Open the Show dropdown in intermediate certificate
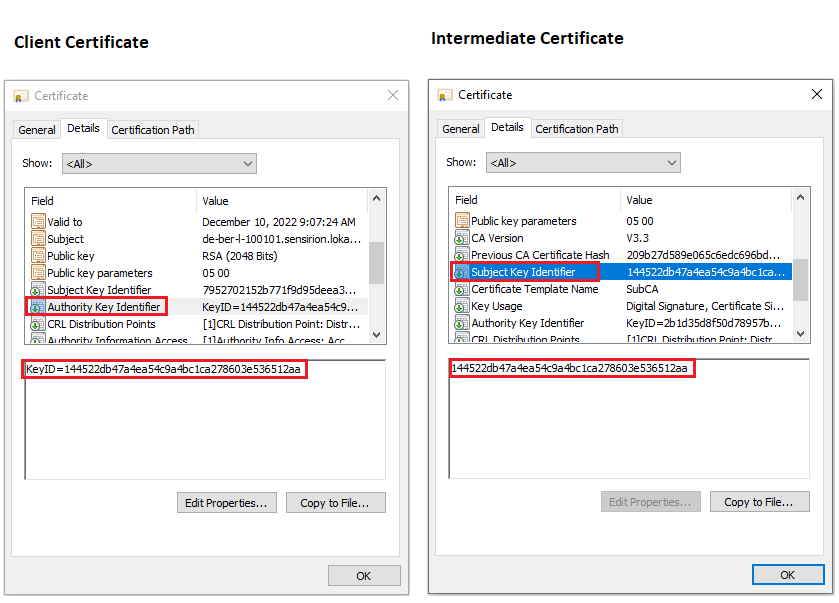 583,163
